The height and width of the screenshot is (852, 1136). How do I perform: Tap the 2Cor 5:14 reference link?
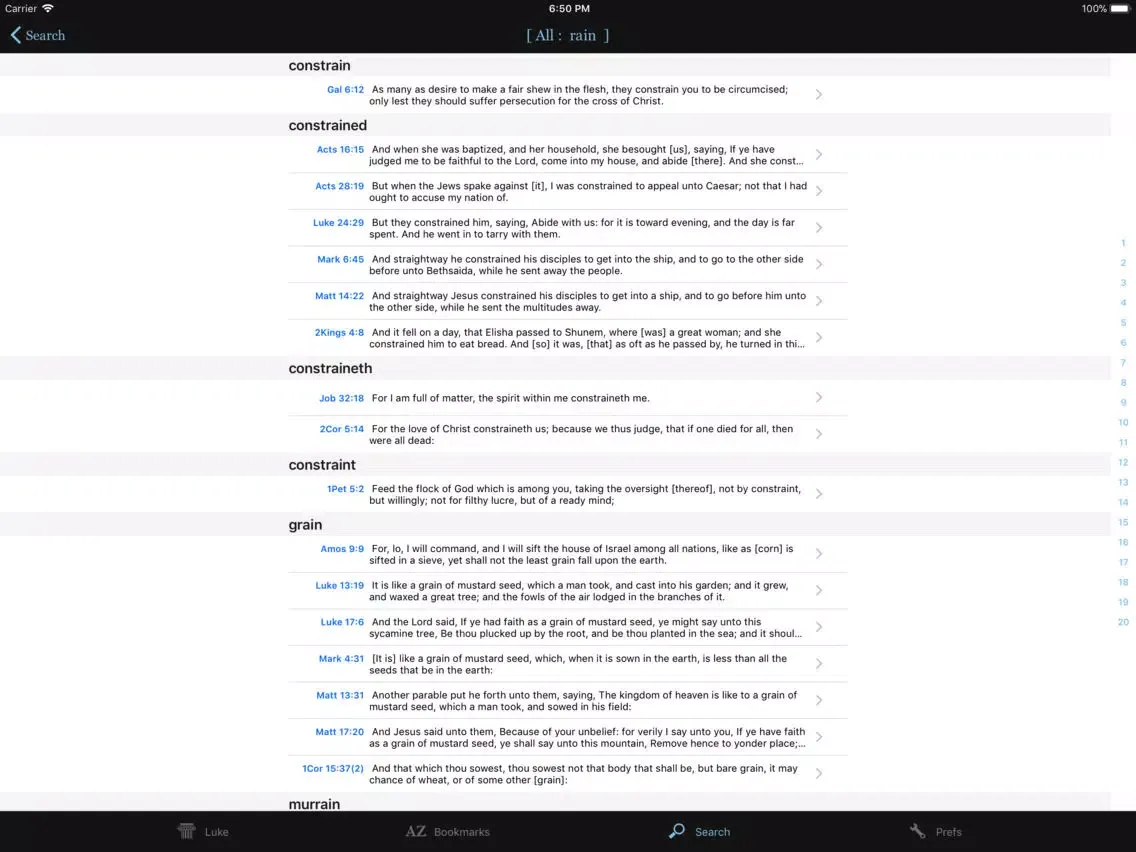click(341, 430)
